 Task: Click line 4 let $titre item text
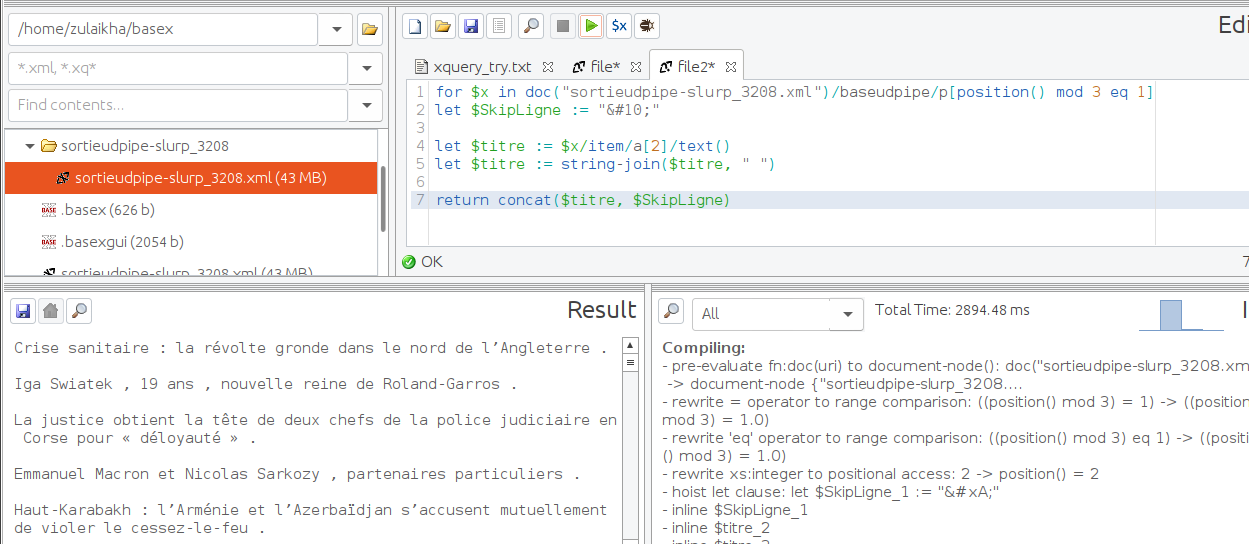(583, 146)
